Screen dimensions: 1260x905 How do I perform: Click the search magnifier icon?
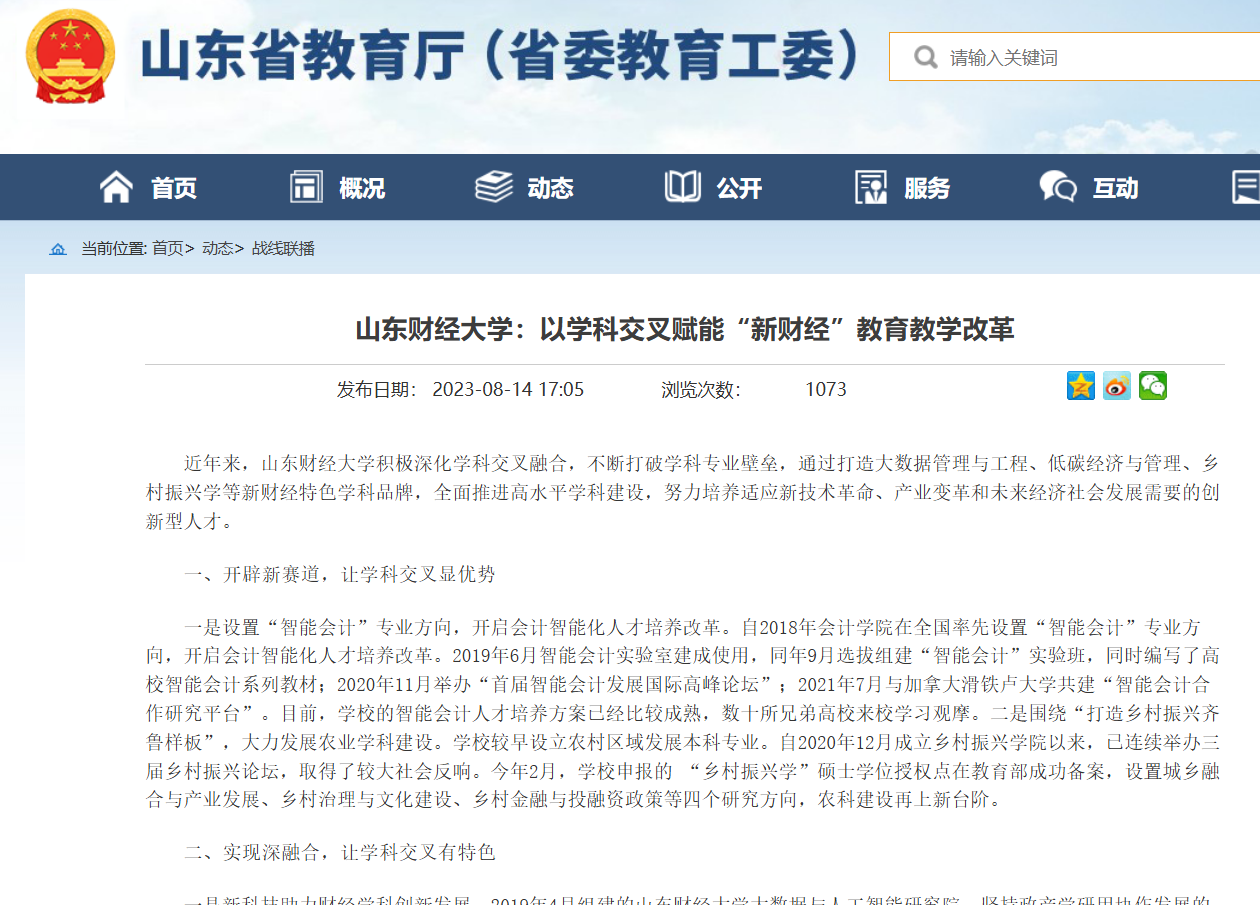[925, 57]
